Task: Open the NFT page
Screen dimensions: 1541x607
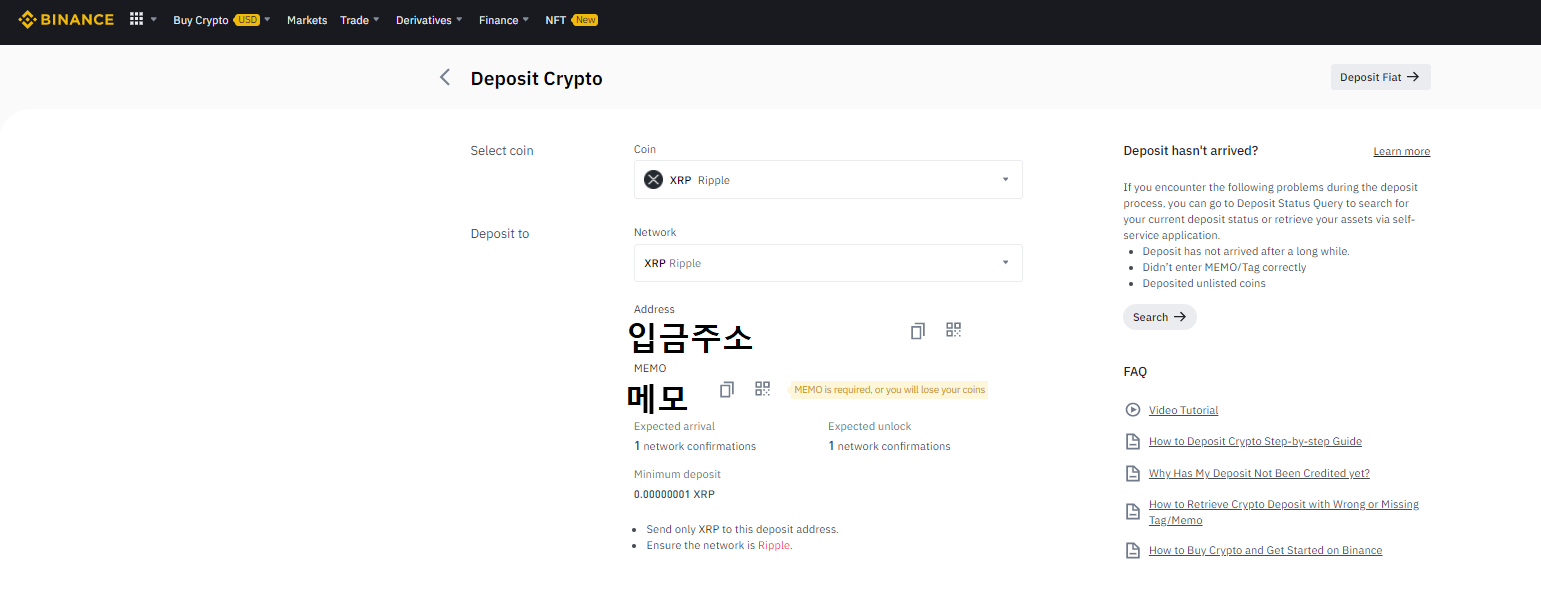Action: (x=556, y=20)
